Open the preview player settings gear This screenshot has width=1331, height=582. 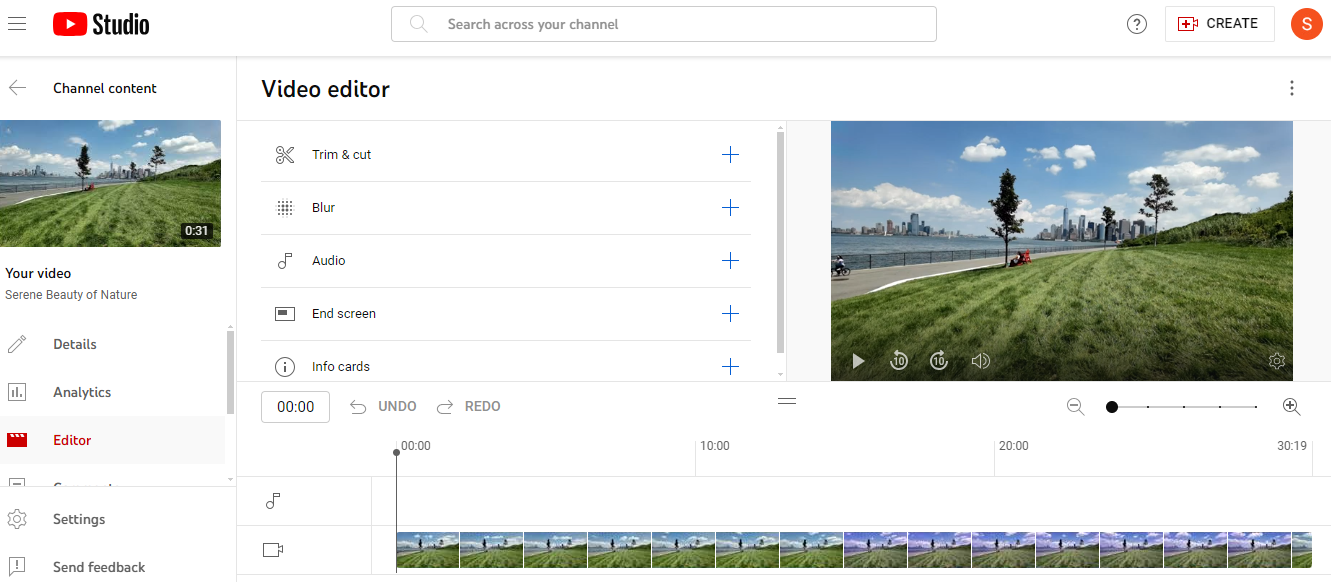click(1277, 361)
